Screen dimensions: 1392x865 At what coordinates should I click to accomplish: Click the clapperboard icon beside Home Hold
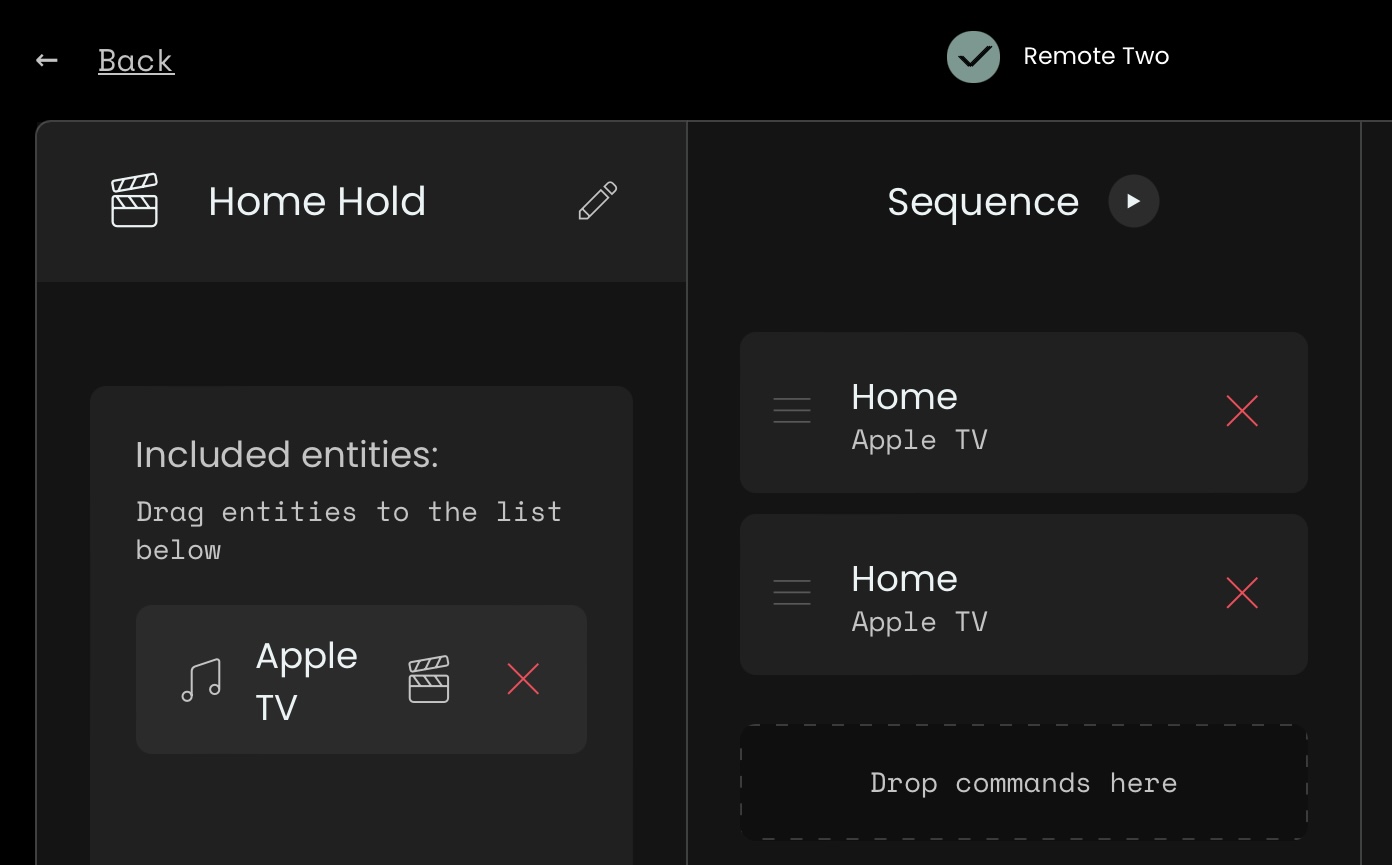[x=134, y=201]
